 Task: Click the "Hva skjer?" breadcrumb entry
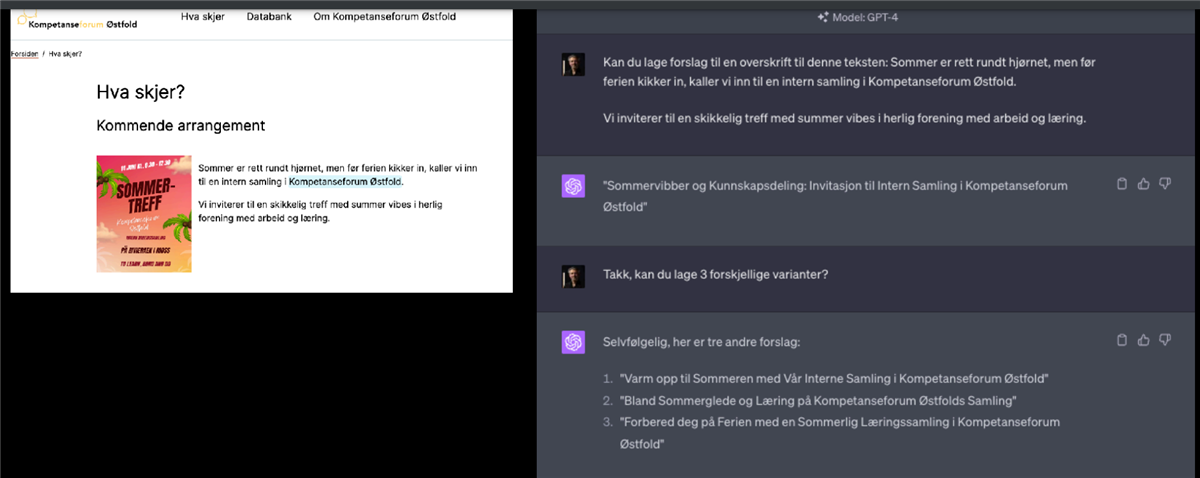click(65, 53)
